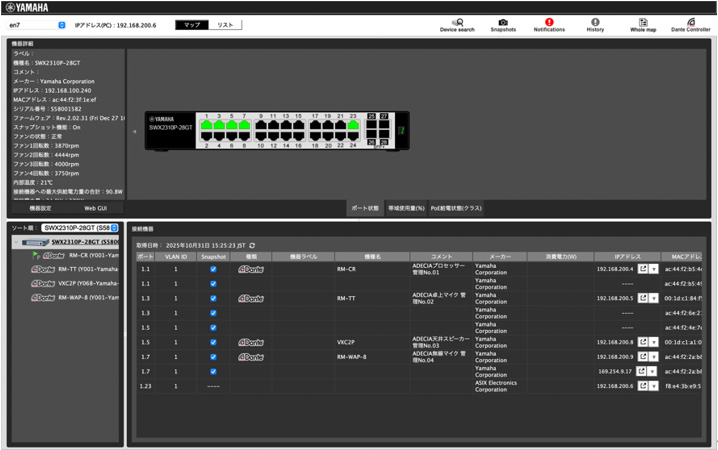This screenshot has height=450, width=718.
Task: Refresh the connected devices timestamp
Action: pyautogui.click(x=252, y=245)
